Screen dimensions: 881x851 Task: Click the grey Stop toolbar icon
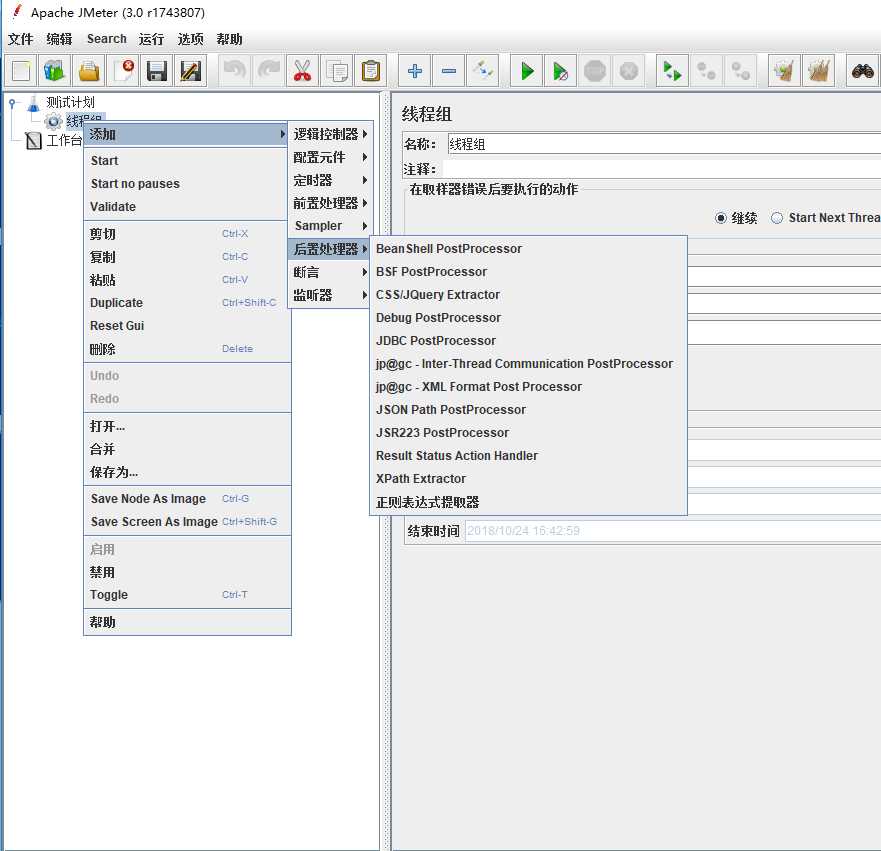point(594,71)
